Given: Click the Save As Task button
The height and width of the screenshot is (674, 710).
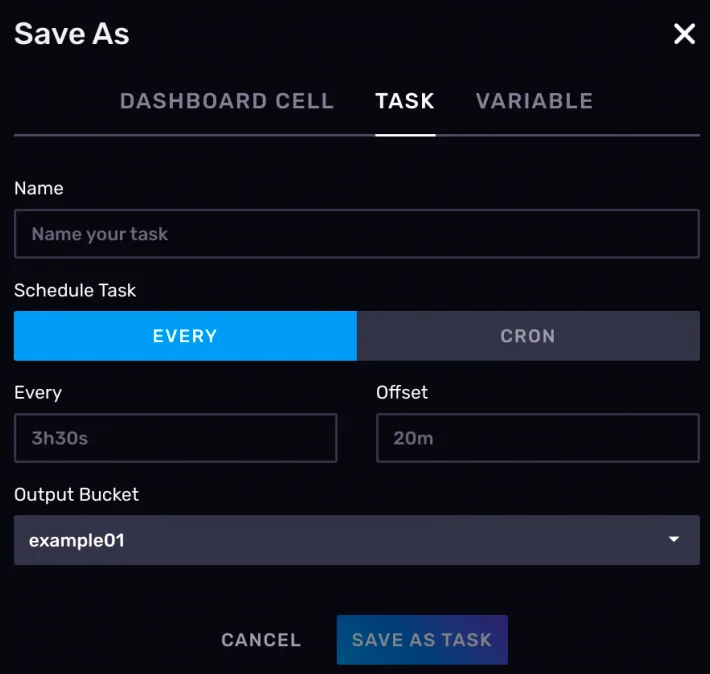Looking at the screenshot, I should (x=422, y=640).
